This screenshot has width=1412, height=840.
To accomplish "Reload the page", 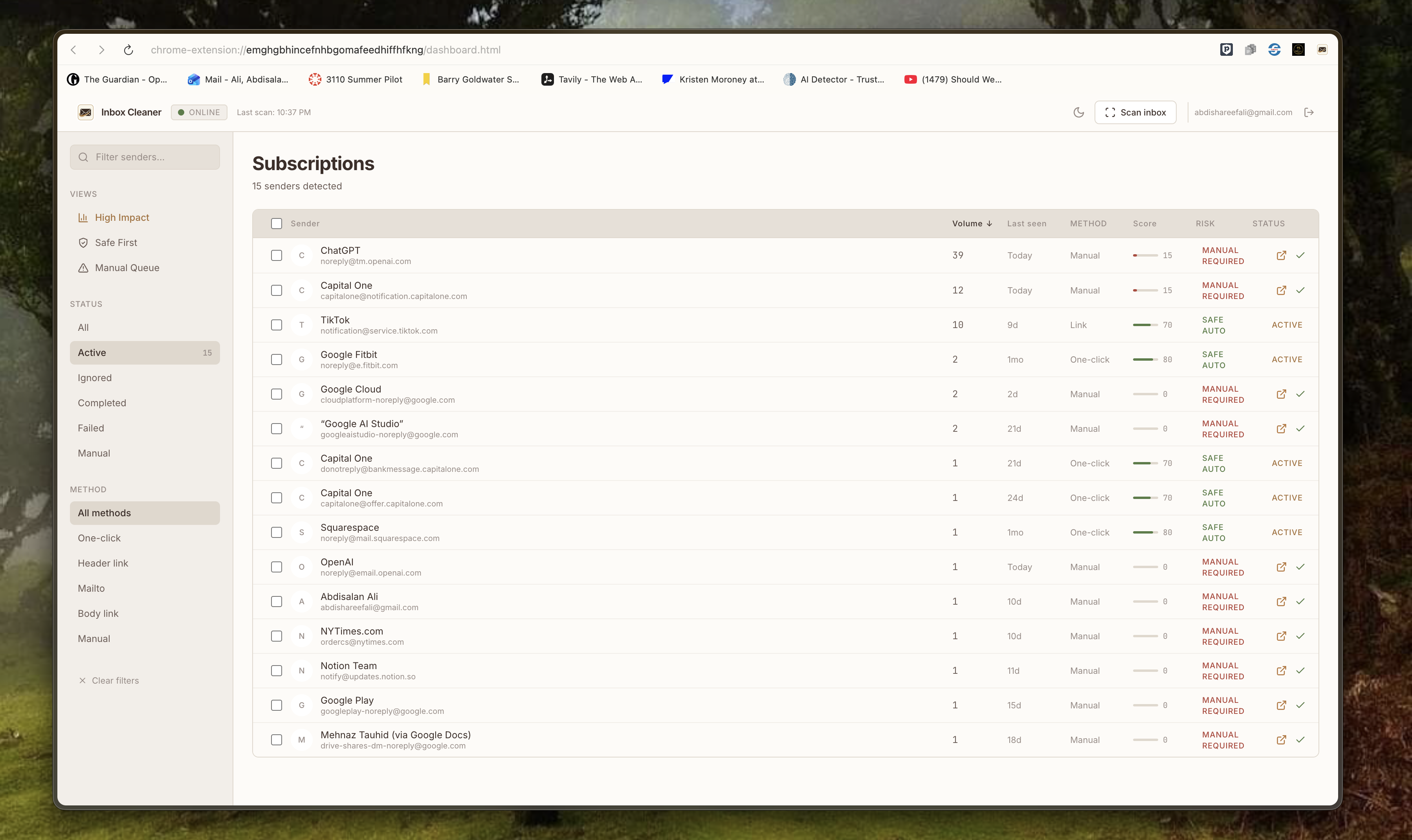I will [x=128, y=50].
